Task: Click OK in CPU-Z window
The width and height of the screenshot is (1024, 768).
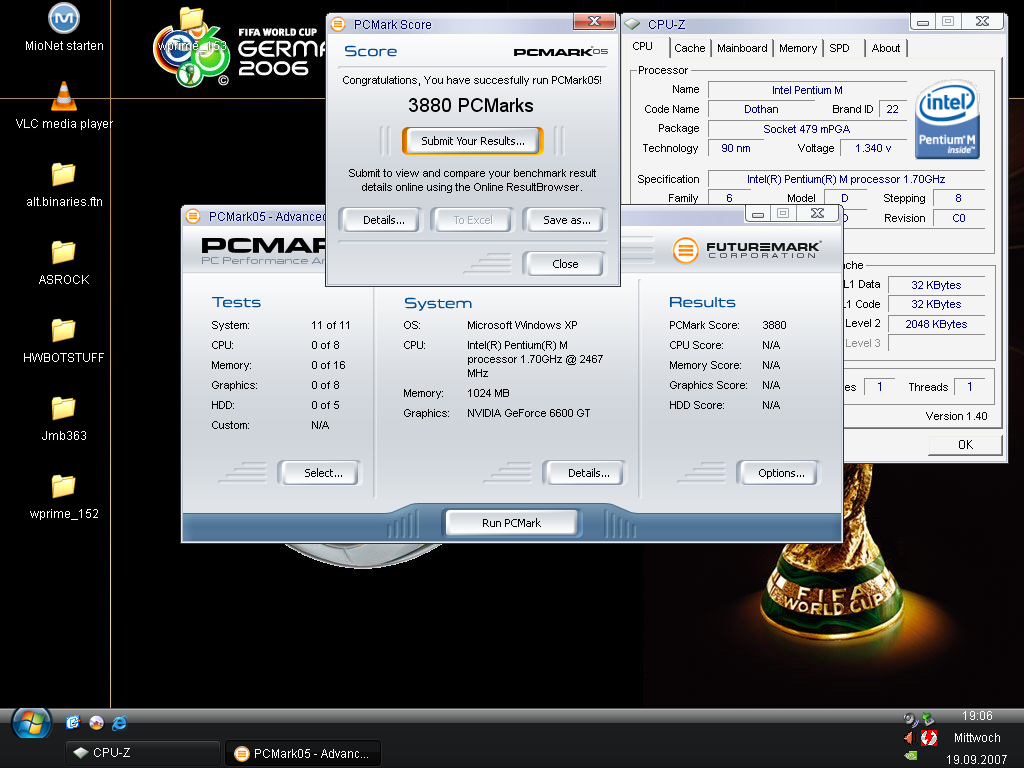Action: click(x=965, y=445)
